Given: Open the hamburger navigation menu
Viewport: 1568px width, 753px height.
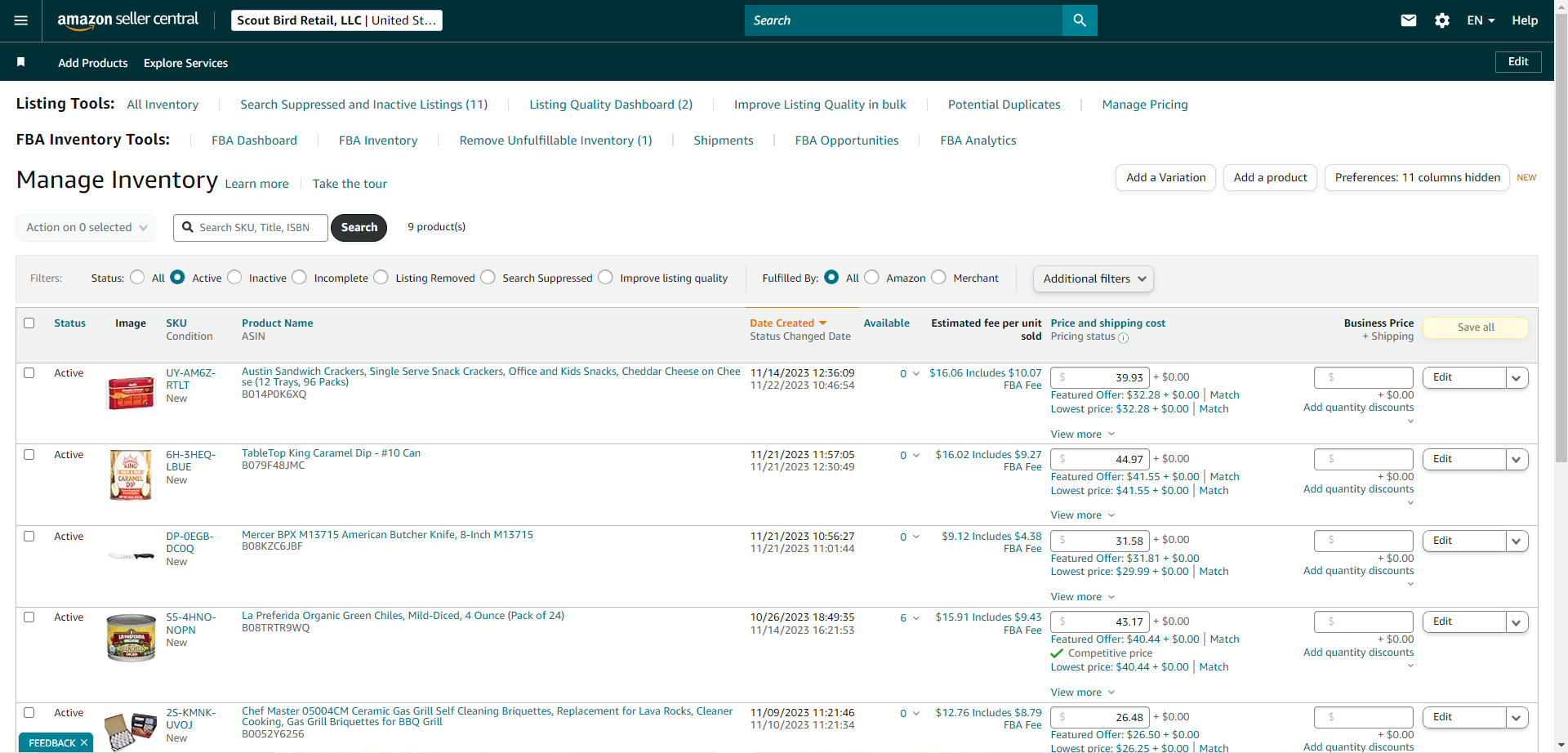Looking at the screenshot, I should pos(21,20).
